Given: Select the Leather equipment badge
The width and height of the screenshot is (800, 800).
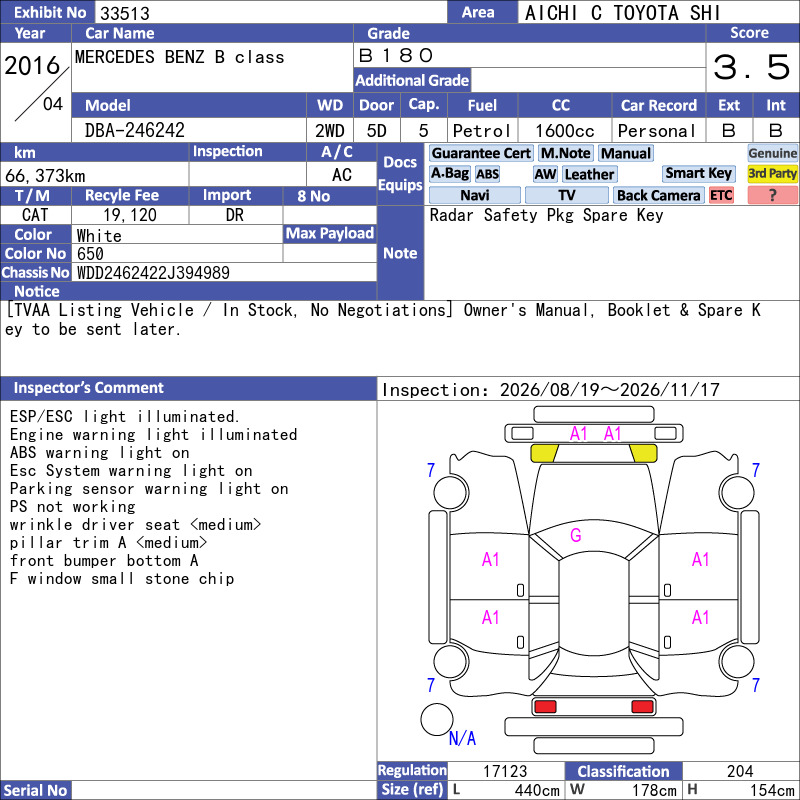Looking at the screenshot, I should 589,174.
